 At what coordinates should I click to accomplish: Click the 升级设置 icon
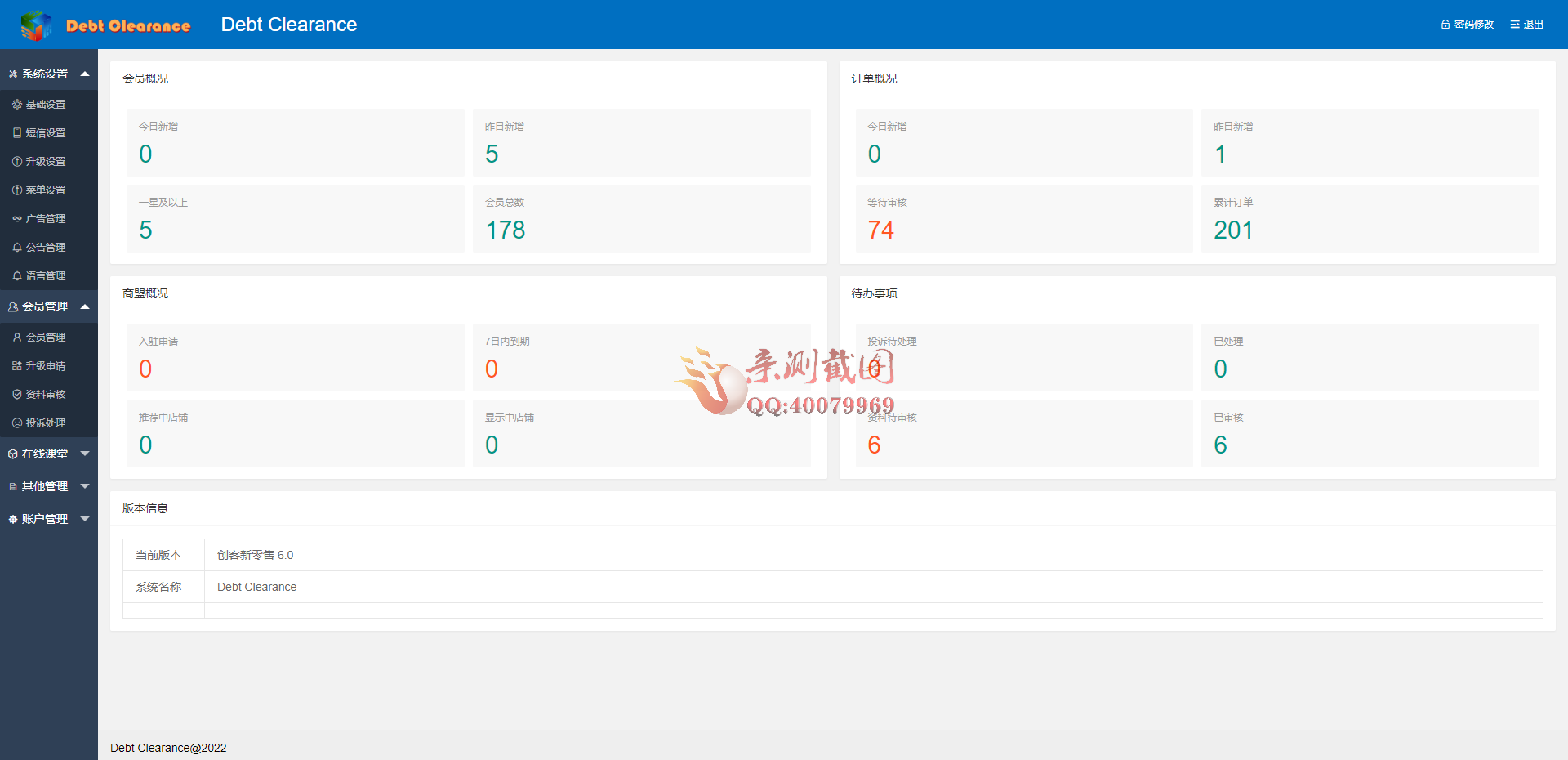point(16,161)
